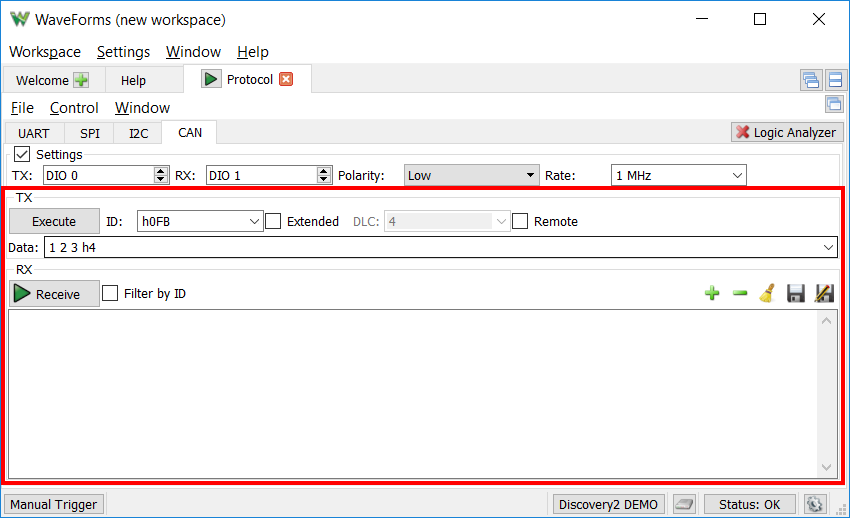Click the green plus icon on Welcome tab

point(81,80)
